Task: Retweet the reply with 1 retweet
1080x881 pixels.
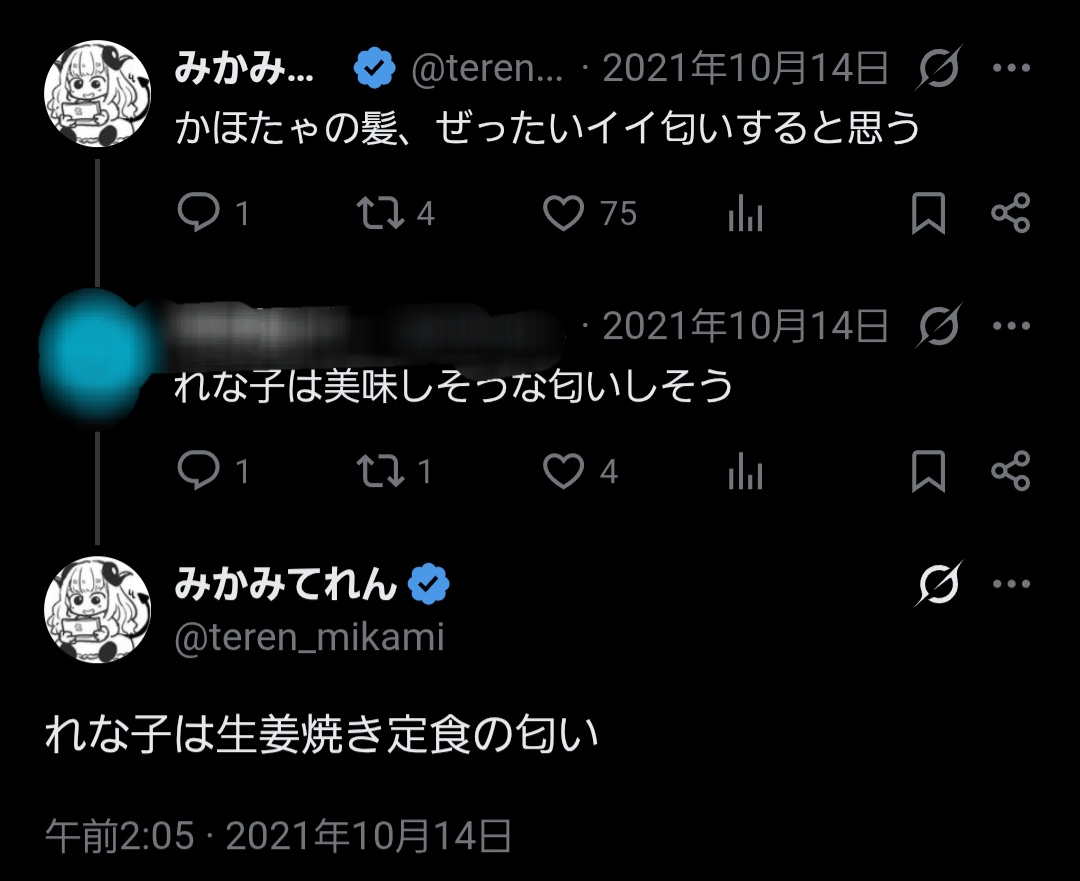Action: click(381, 471)
